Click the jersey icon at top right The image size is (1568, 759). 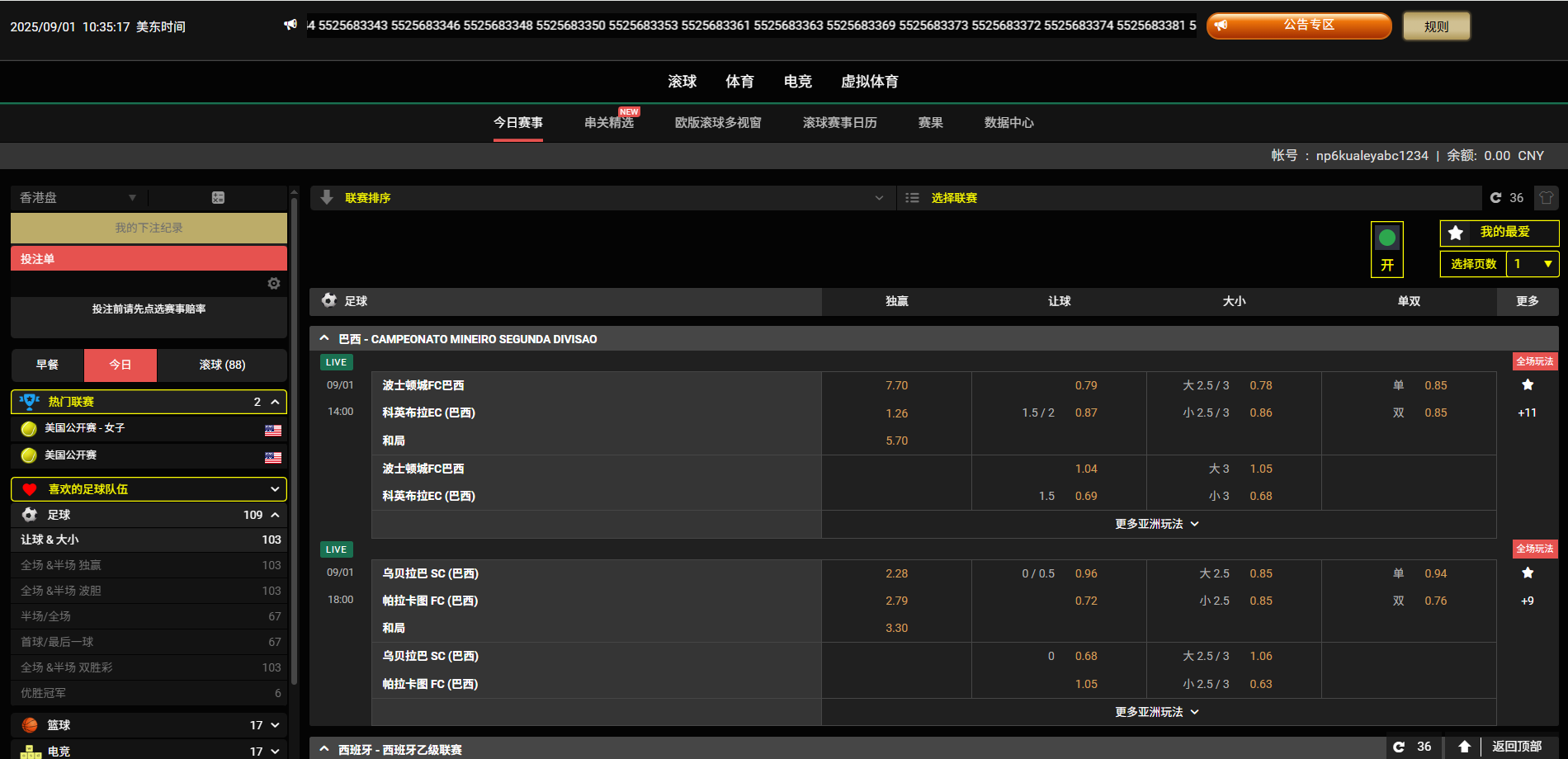(1546, 198)
